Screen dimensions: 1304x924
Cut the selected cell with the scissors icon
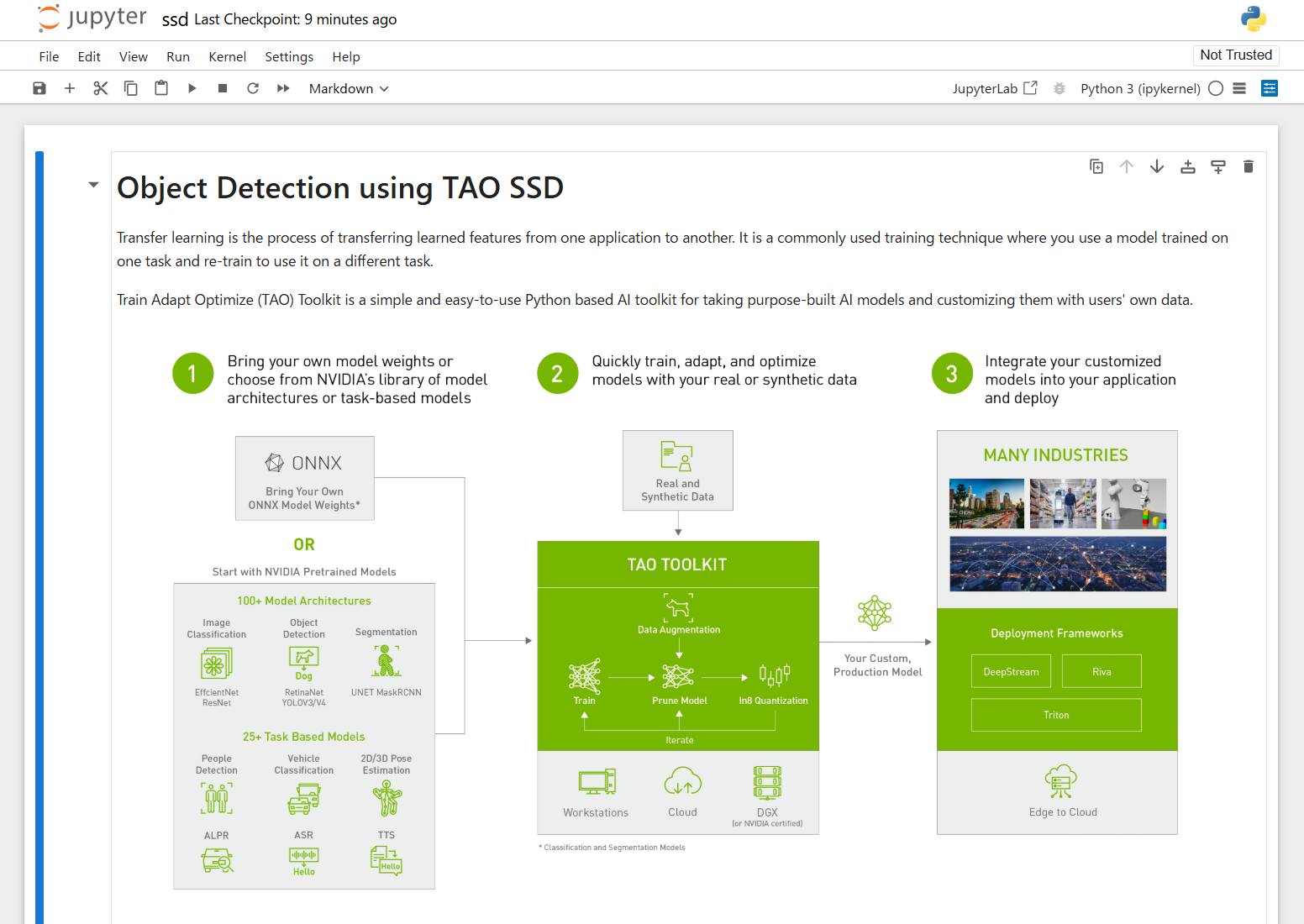point(101,88)
